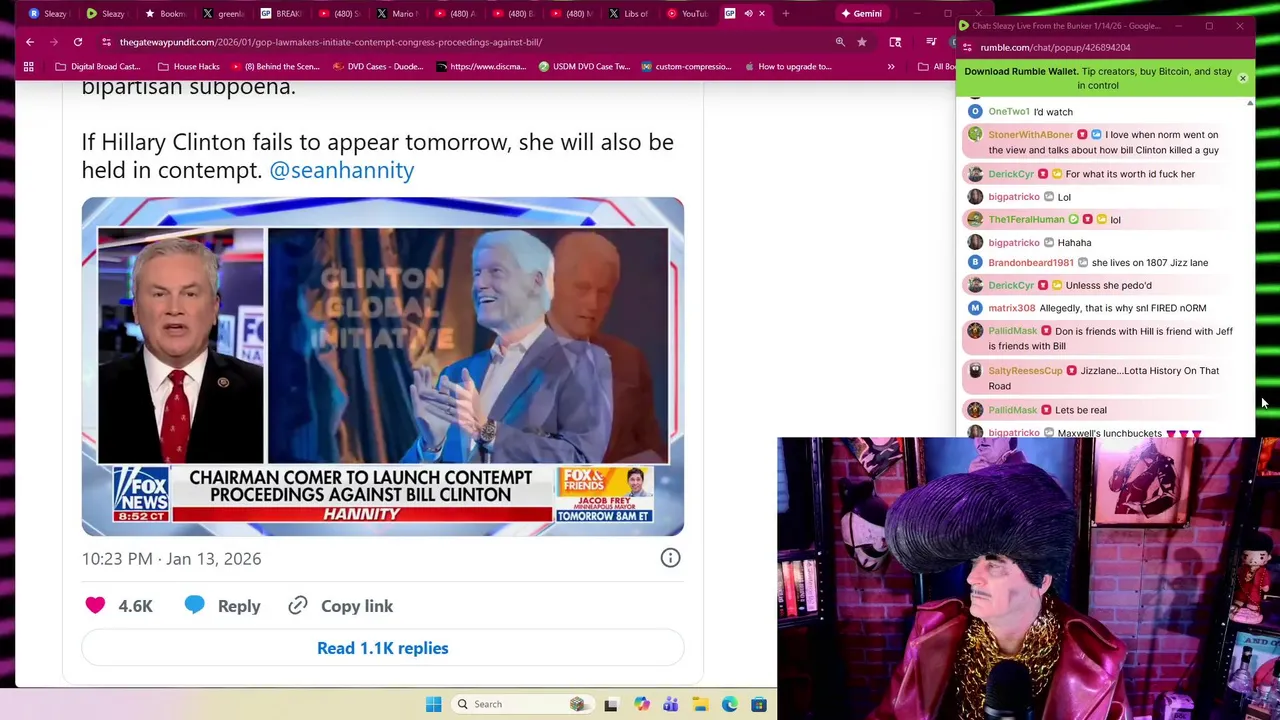
Task: Click the zoom magnifier icon in address bar
Action: [840, 42]
